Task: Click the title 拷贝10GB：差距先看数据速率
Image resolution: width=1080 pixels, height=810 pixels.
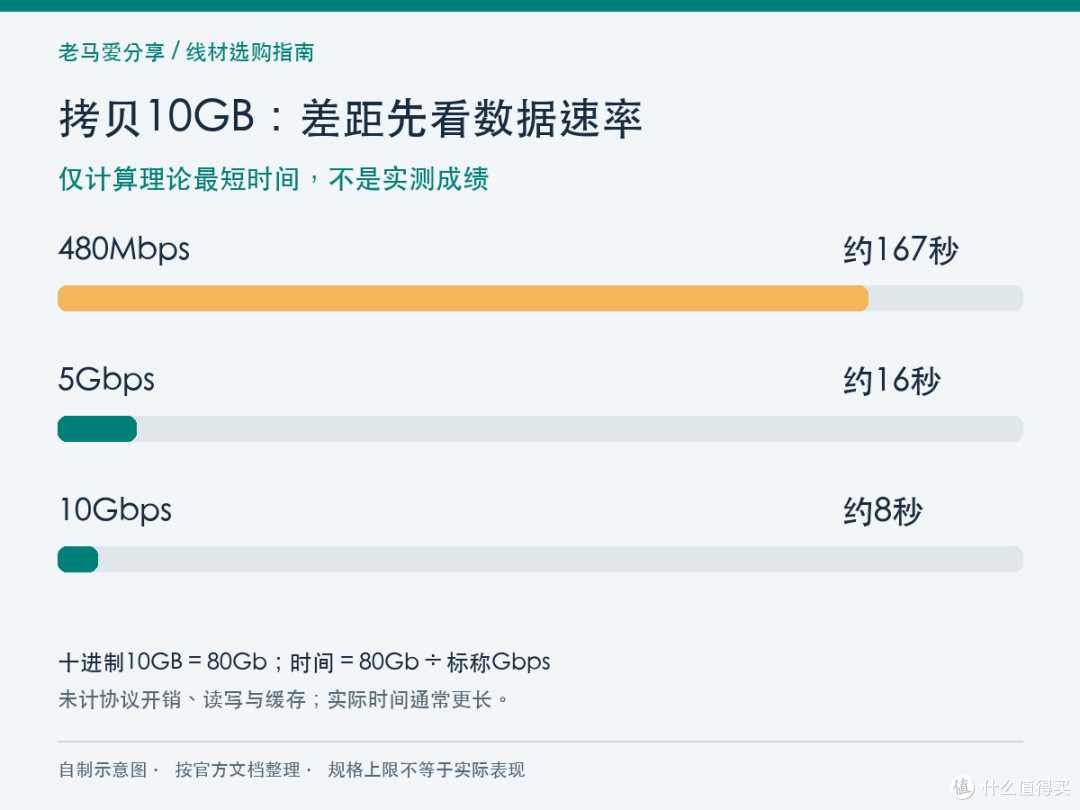Action: point(351,118)
